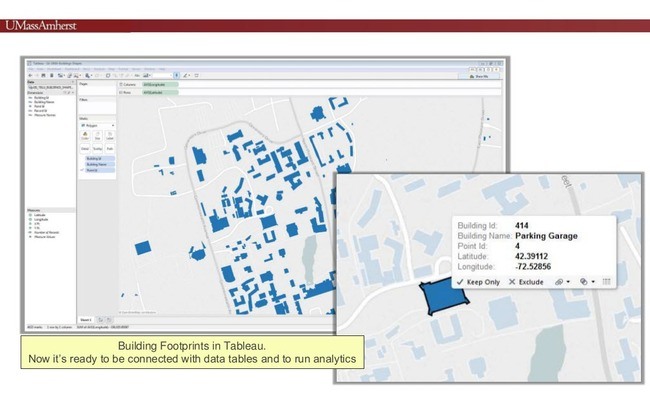Click the Undo back arrow in Tableau toolbar
Image resolution: width=650 pixels, height=407 pixels.
click(30, 75)
